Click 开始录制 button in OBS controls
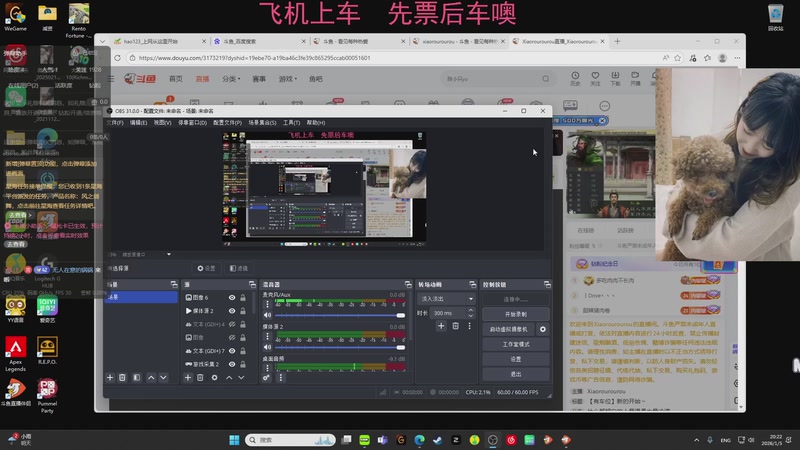Viewport: 800px width, 450px height. point(516,314)
